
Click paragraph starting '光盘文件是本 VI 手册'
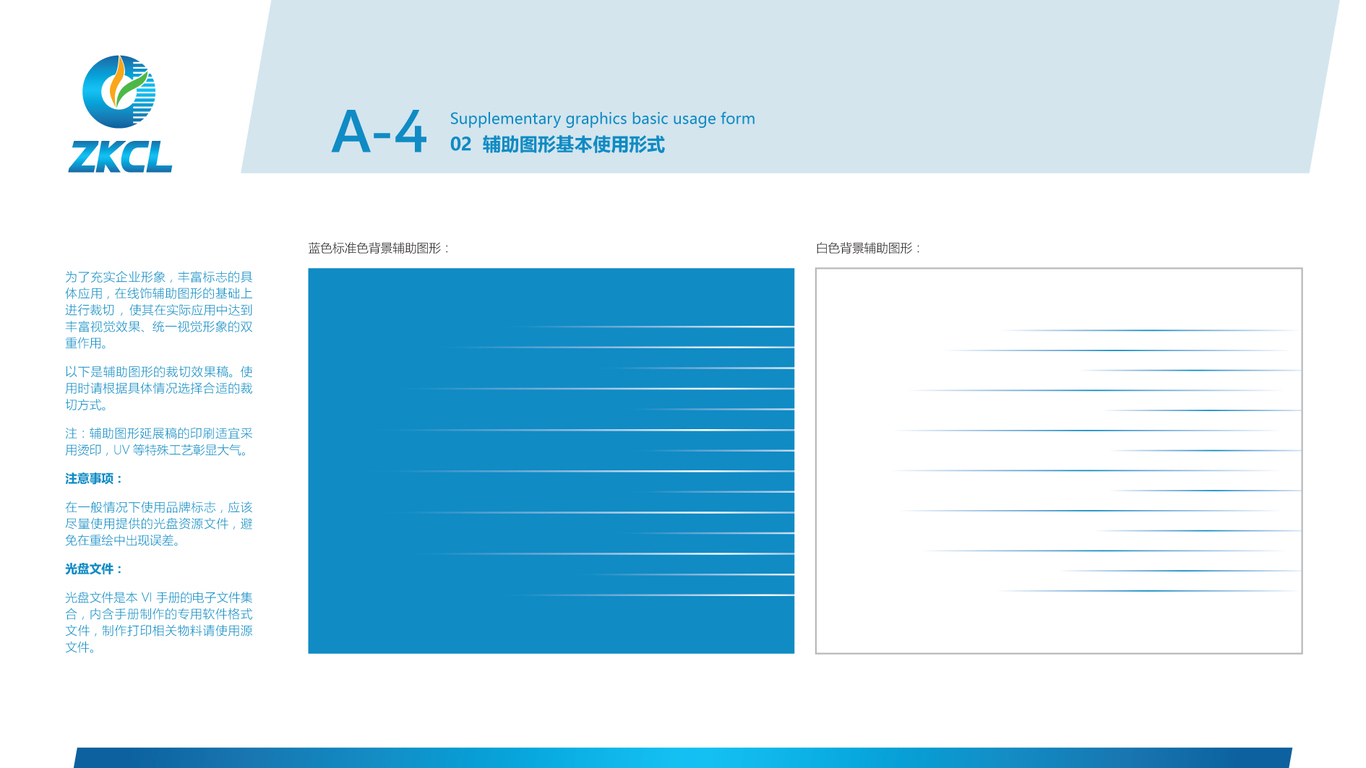pos(159,622)
